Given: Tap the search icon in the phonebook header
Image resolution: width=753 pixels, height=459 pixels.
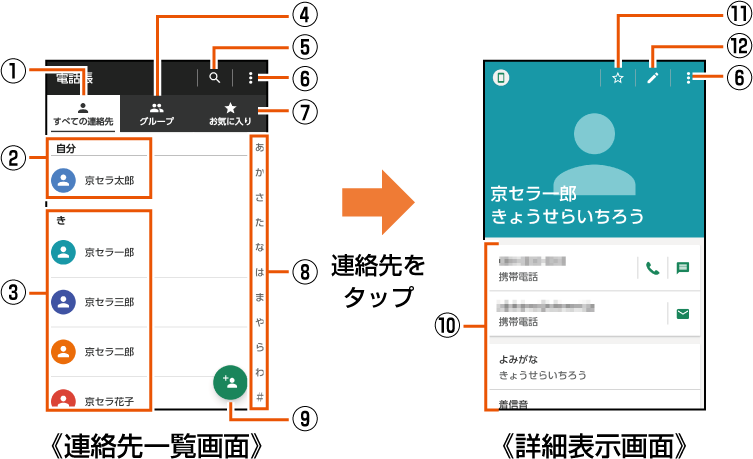Looking at the screenshot, I should point(214,78).
